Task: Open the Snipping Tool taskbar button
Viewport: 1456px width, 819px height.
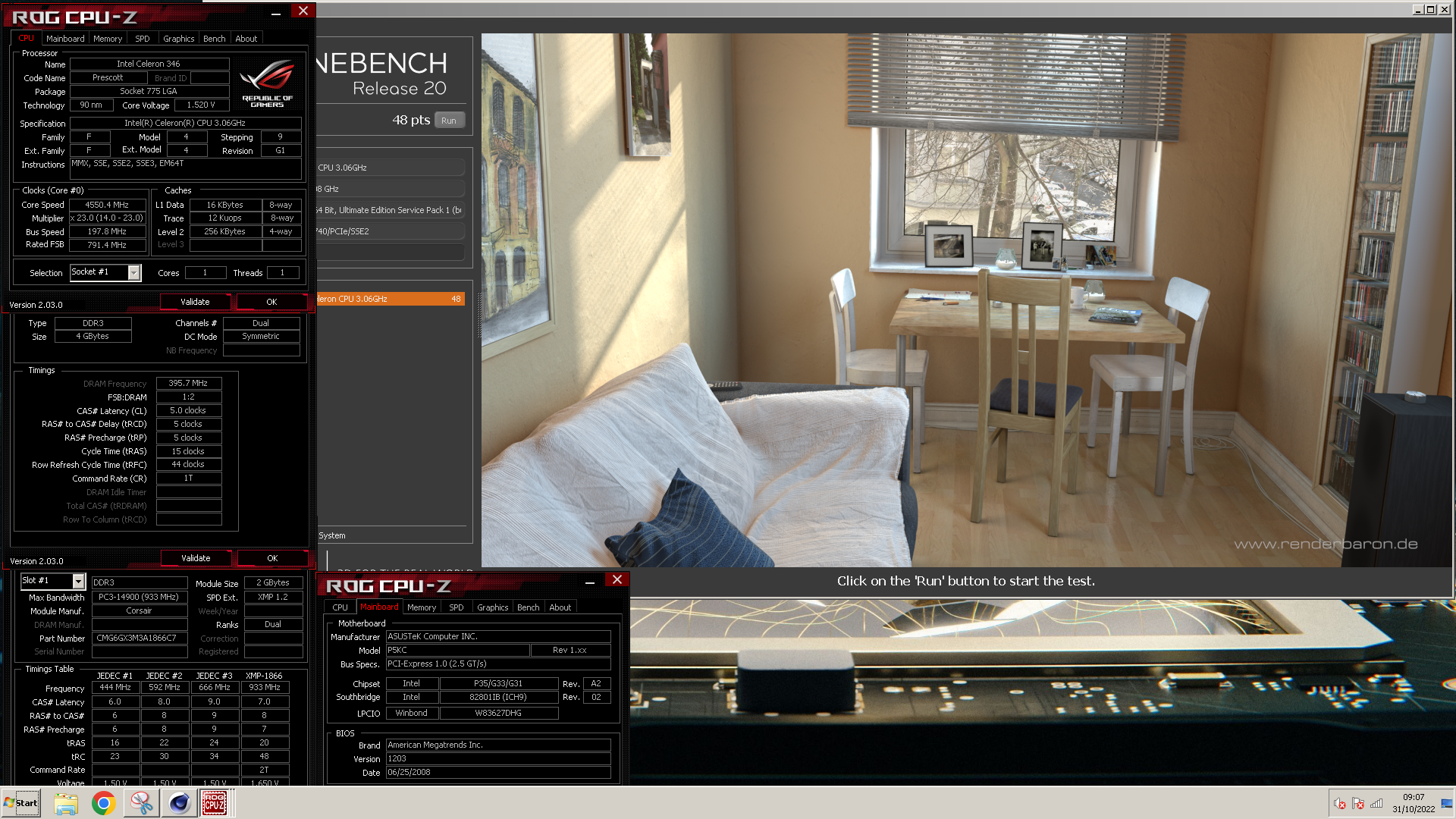Action: point(142,803)
